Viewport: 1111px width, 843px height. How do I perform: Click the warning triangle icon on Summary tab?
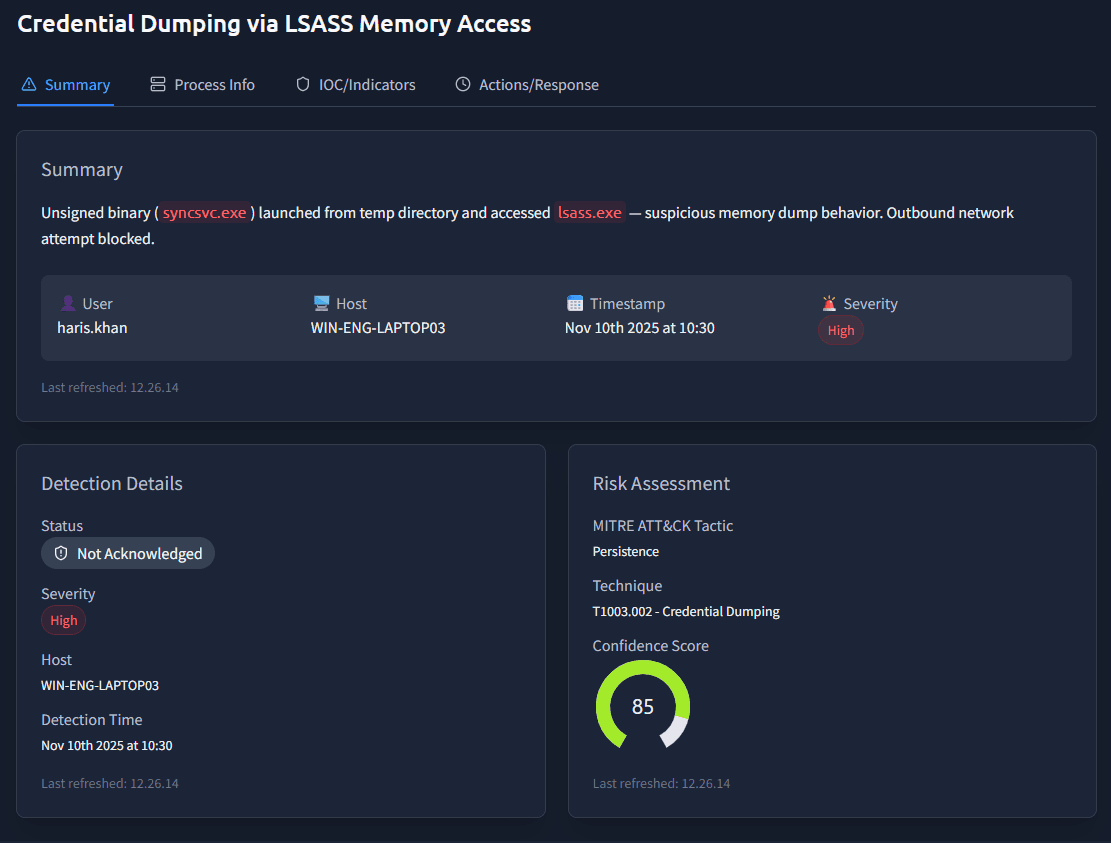[x=29, y=85]
